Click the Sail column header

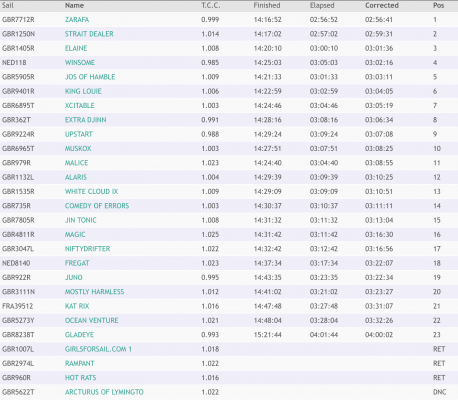tap(8, 6)
